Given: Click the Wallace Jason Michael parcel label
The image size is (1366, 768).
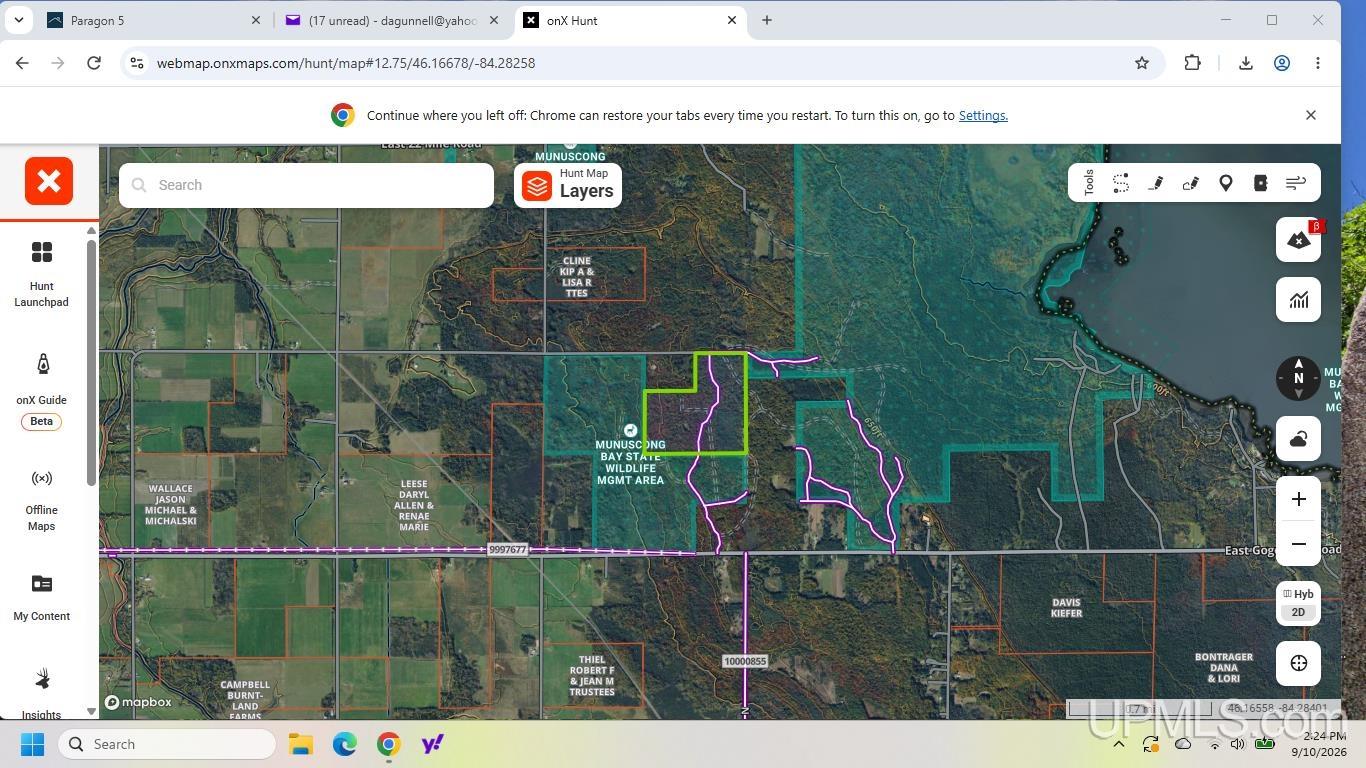Looking at the screenshot, I should (x=170, y=505).
